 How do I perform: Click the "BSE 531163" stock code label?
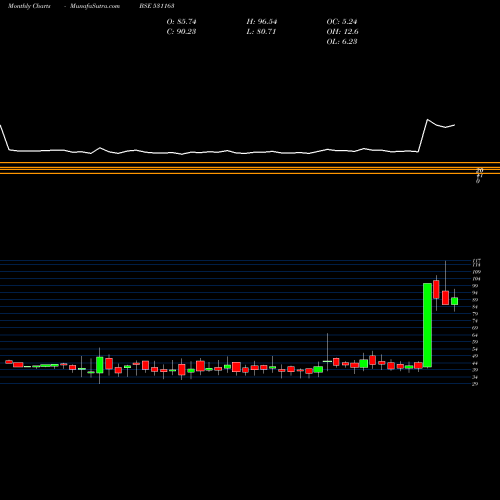point(157,6)
